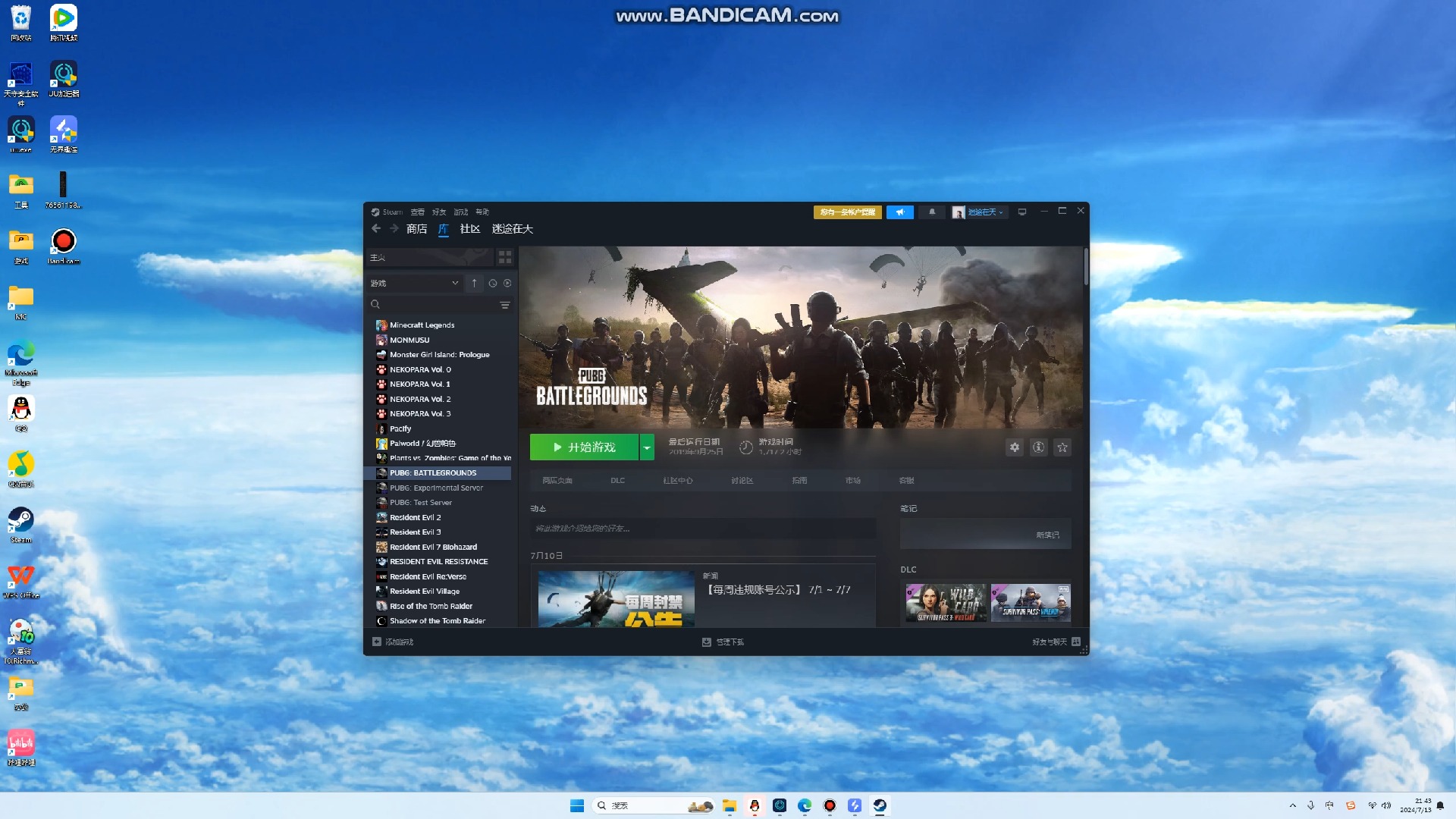This screenshot has height=819, width=1456.
Task: Switch to the Community tab
Action: click(x=470, y=229)
